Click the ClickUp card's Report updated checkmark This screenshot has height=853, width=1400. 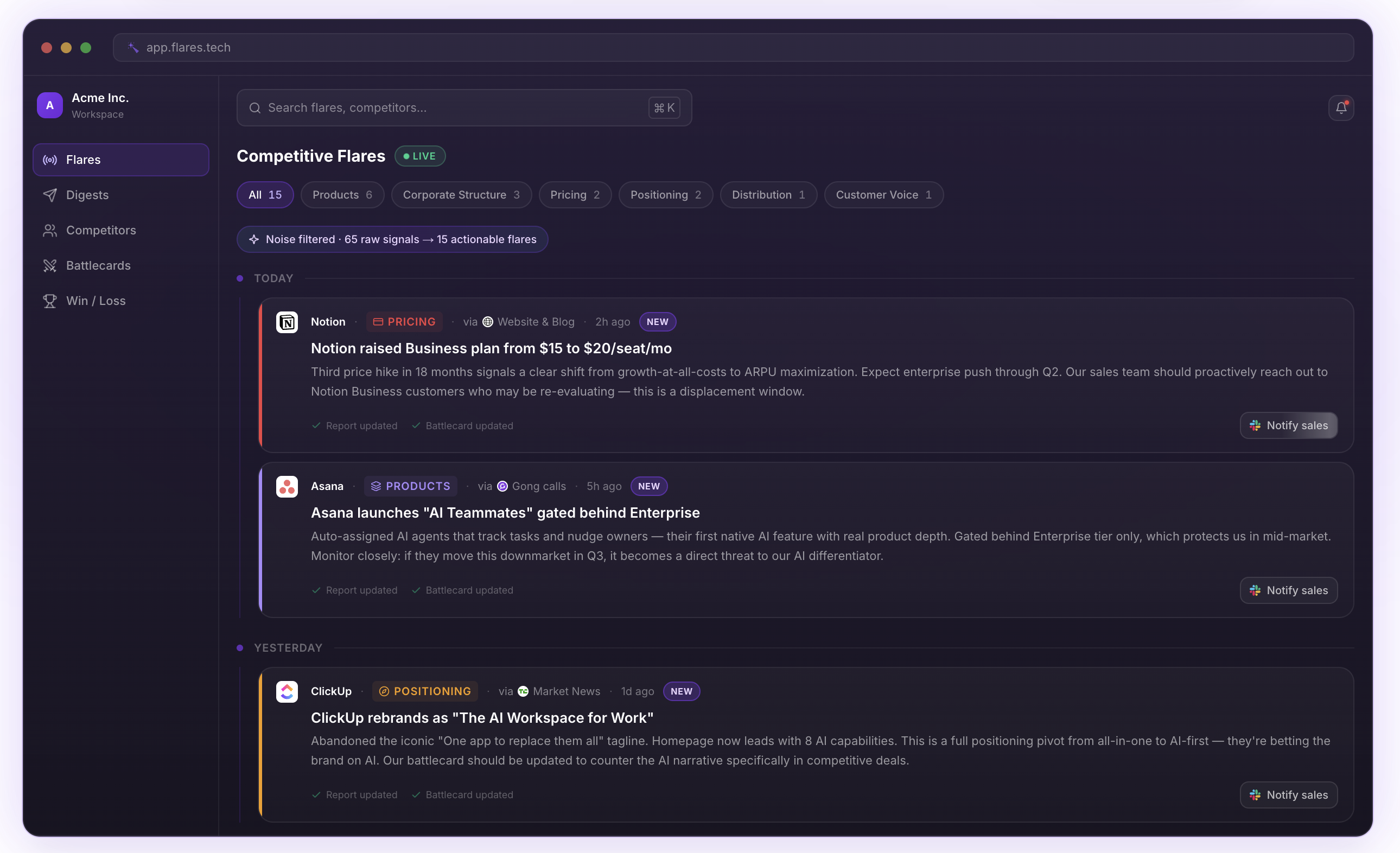click(x=316, y=795)
